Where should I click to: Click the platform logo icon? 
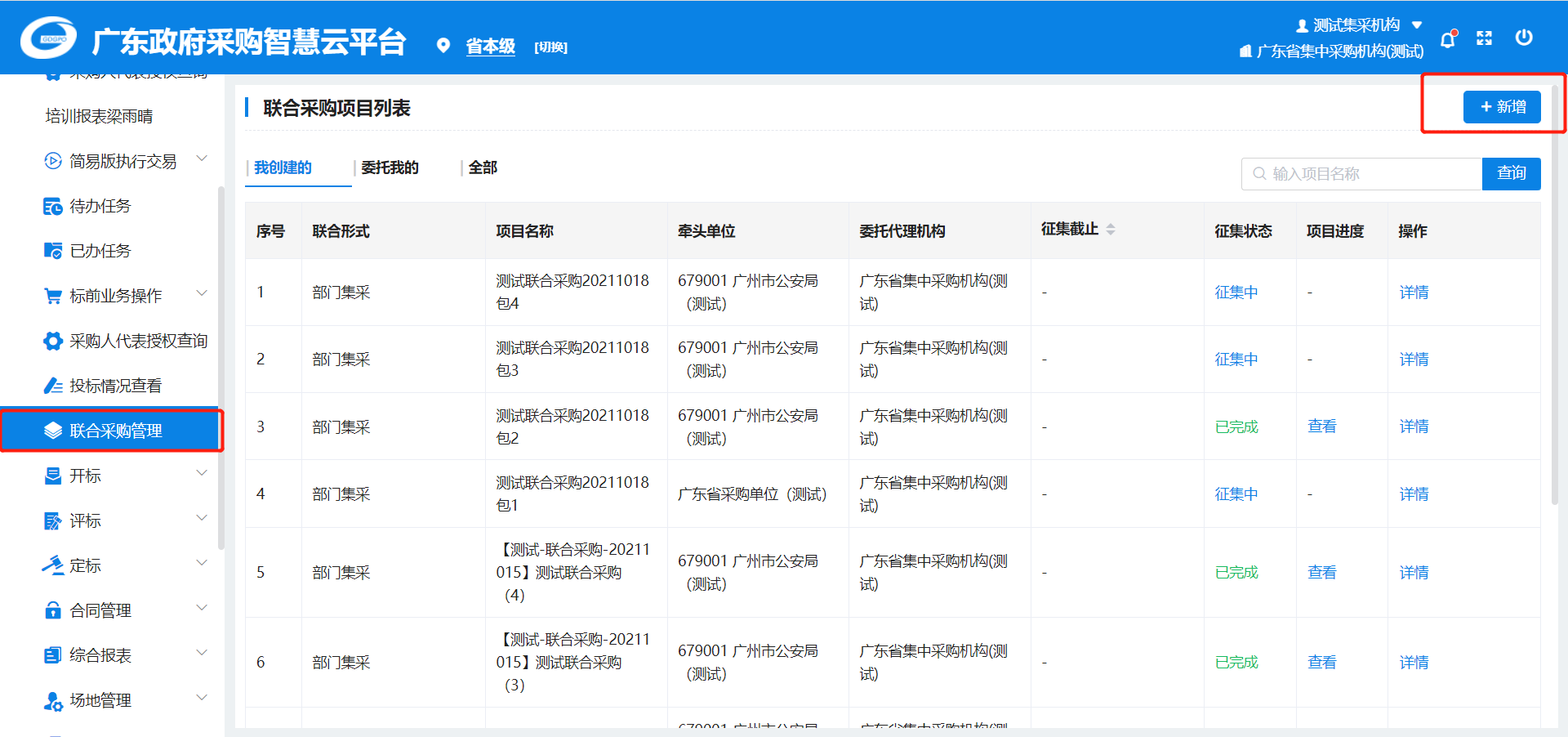click(x=49, y=38)
